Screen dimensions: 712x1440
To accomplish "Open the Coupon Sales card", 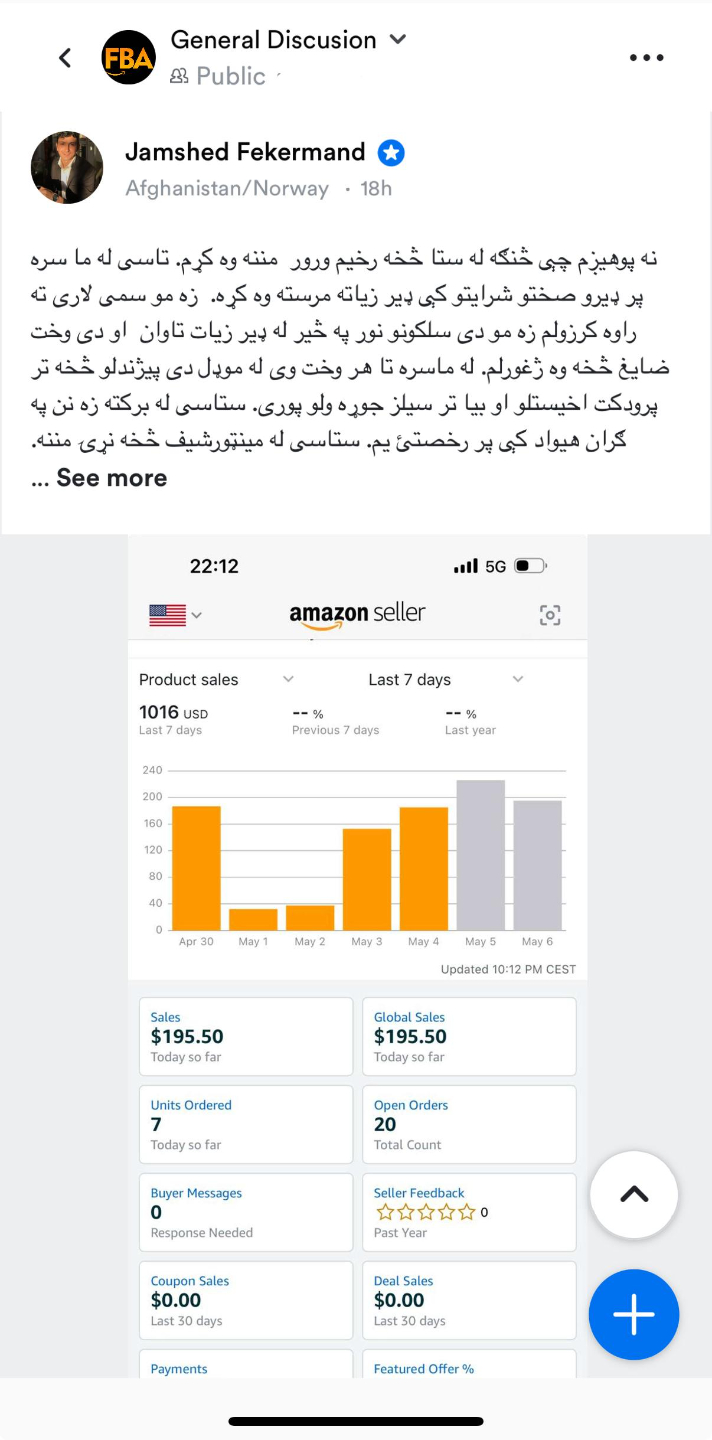I will pos(246,1300).
